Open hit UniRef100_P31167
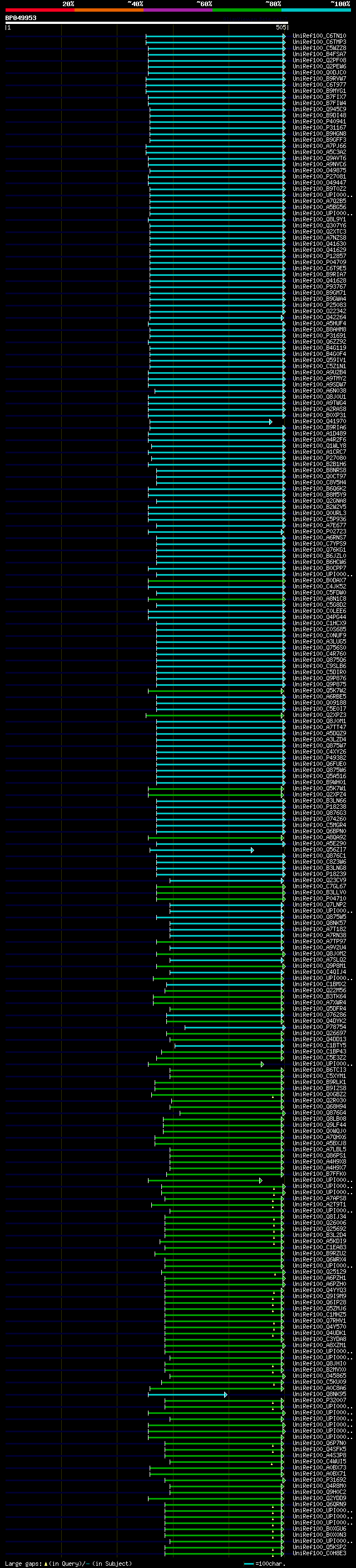The width and height of the screenshot is (356, 1568). click(319, 128)
